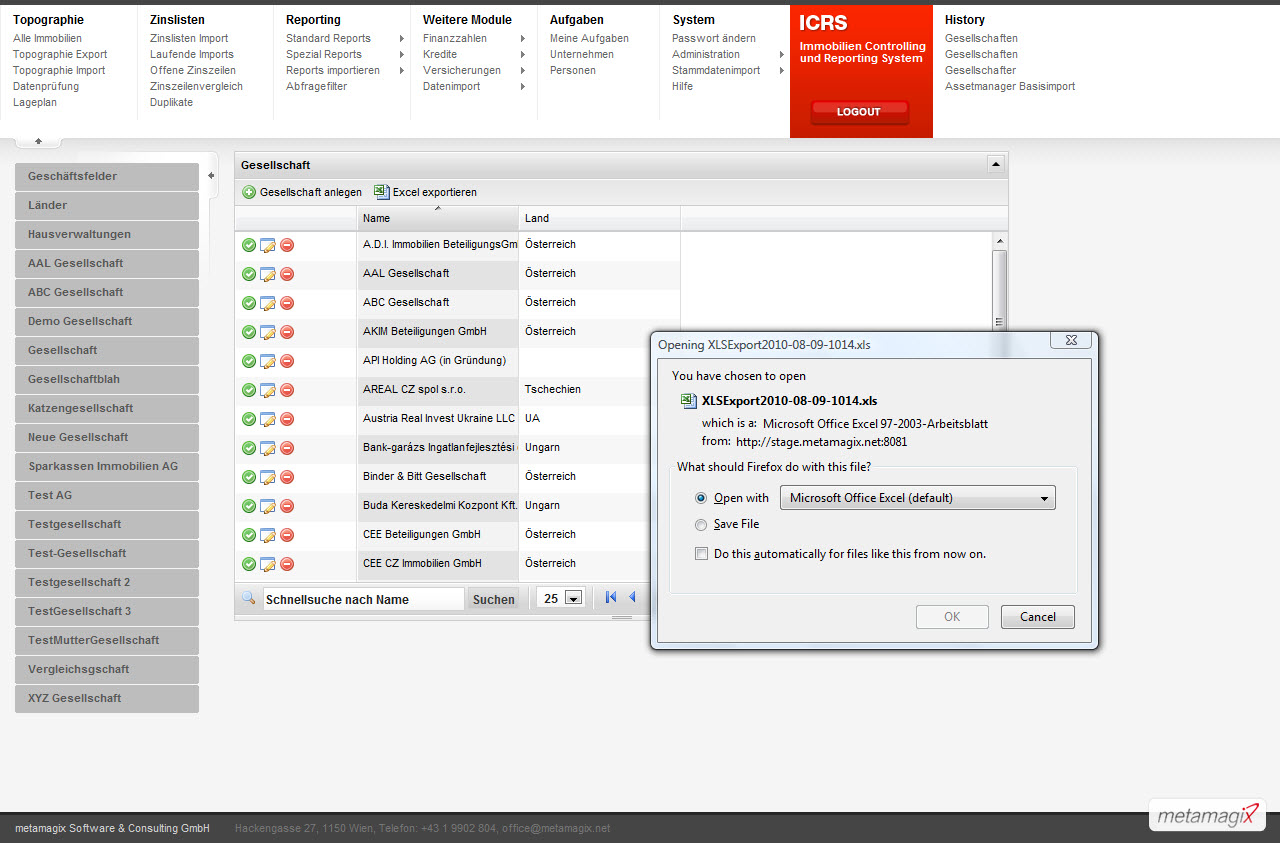The image size is (1280, 843).
Task: Click green check icon for AAL Gesellschaft row
Action: (x=249, y=274)
